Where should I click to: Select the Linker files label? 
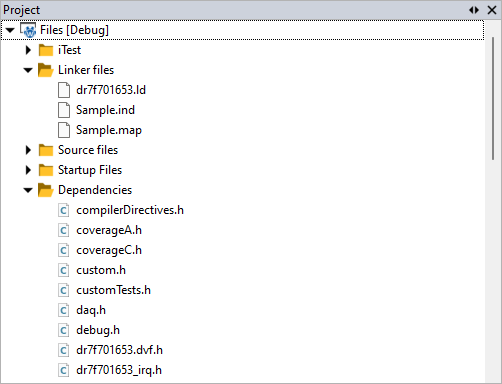86,70
